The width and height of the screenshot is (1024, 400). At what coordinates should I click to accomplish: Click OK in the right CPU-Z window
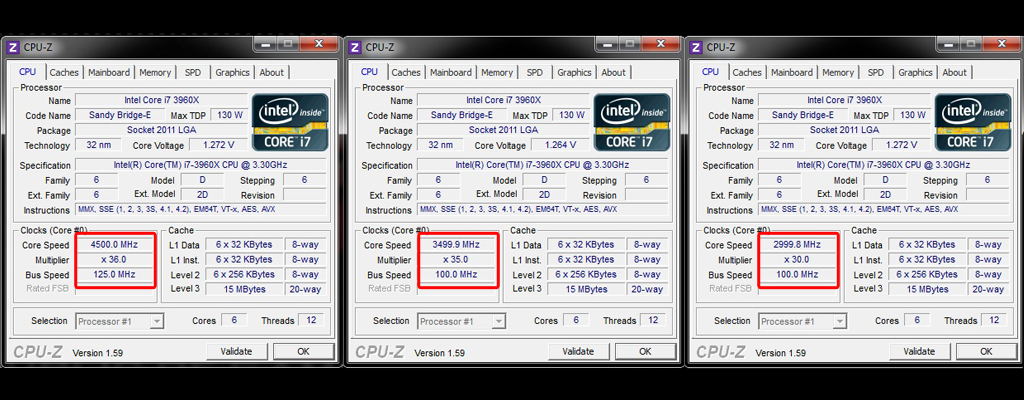tap(987, 352)
